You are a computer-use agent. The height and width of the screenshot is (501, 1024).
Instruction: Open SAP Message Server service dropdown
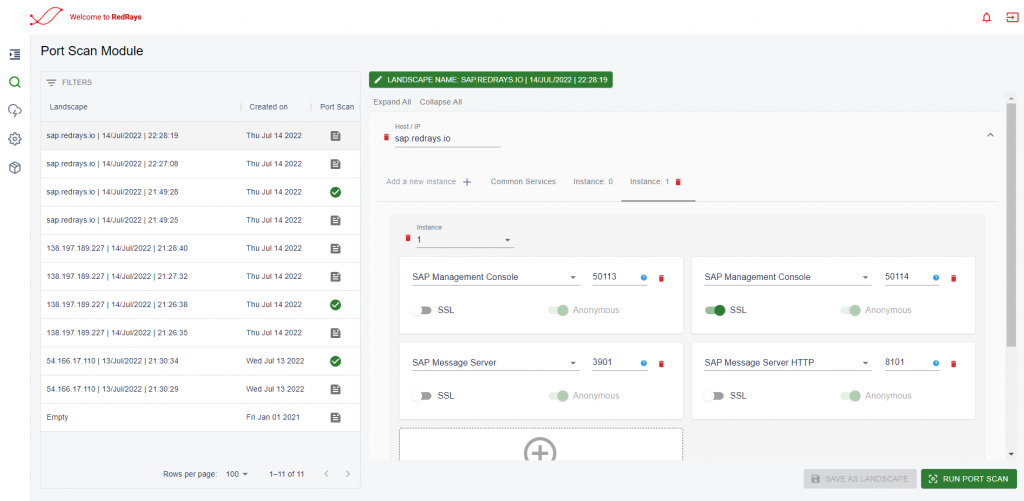point(496,363)
